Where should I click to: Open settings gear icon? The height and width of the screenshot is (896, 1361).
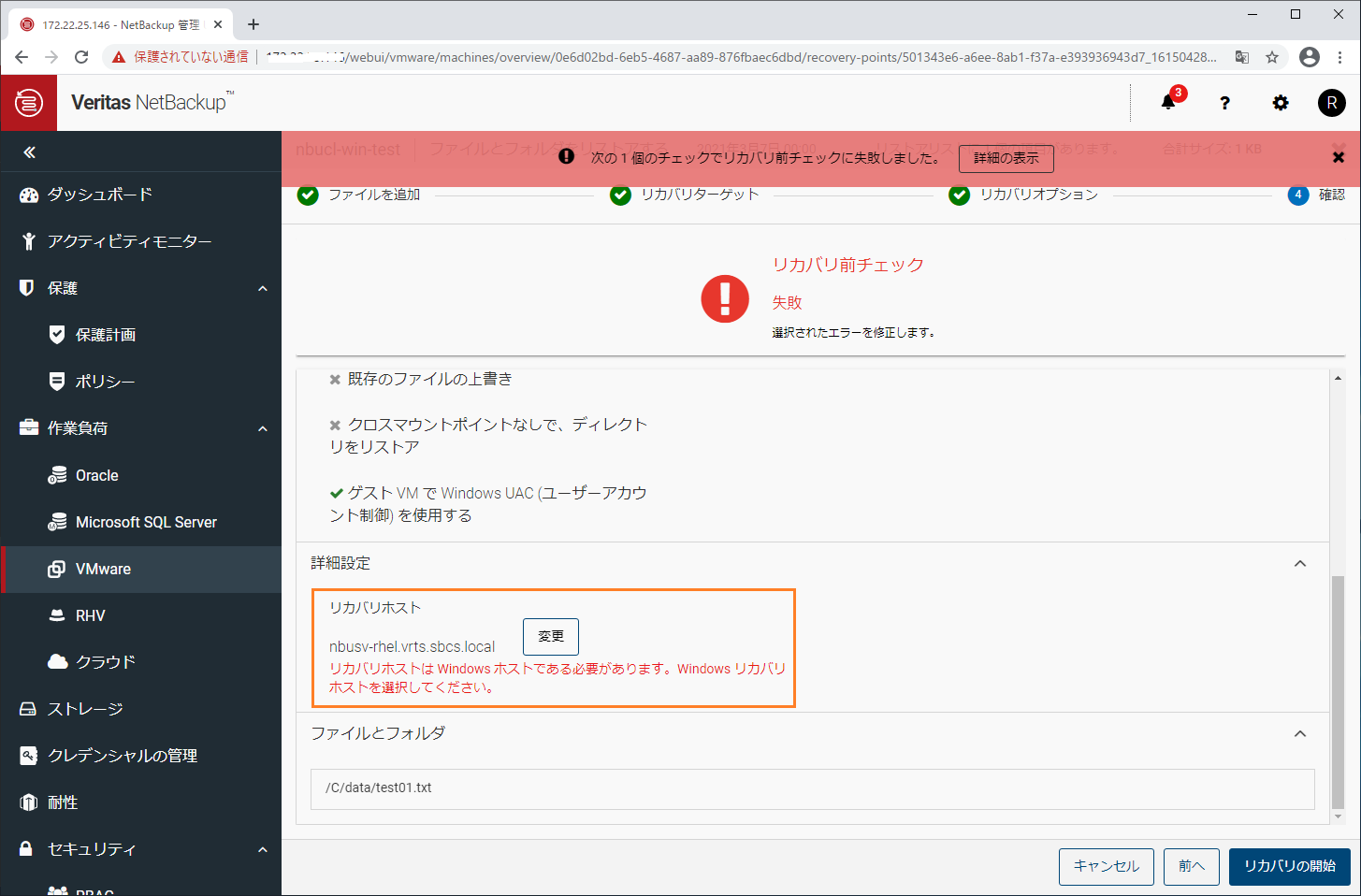pos(1281,103)
